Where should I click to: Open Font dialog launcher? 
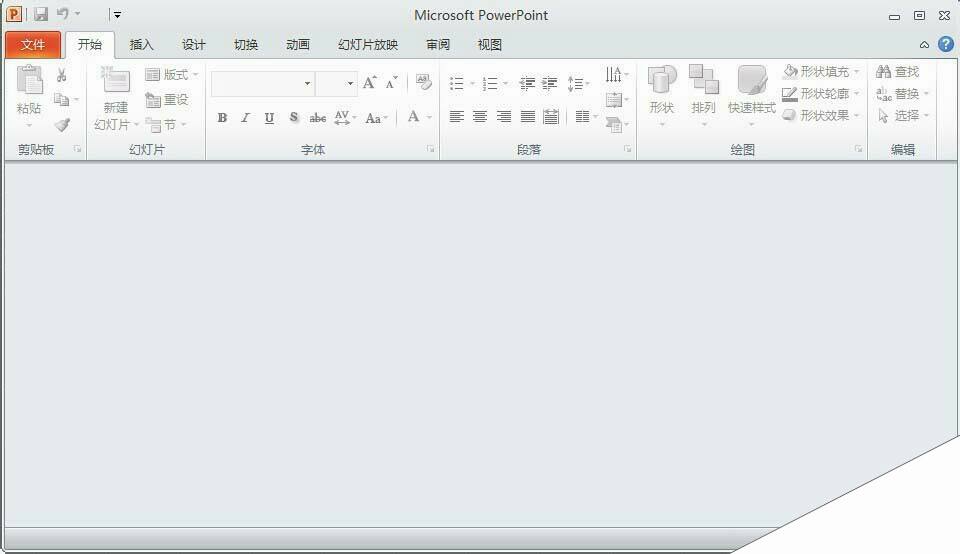tap(430, 149)
